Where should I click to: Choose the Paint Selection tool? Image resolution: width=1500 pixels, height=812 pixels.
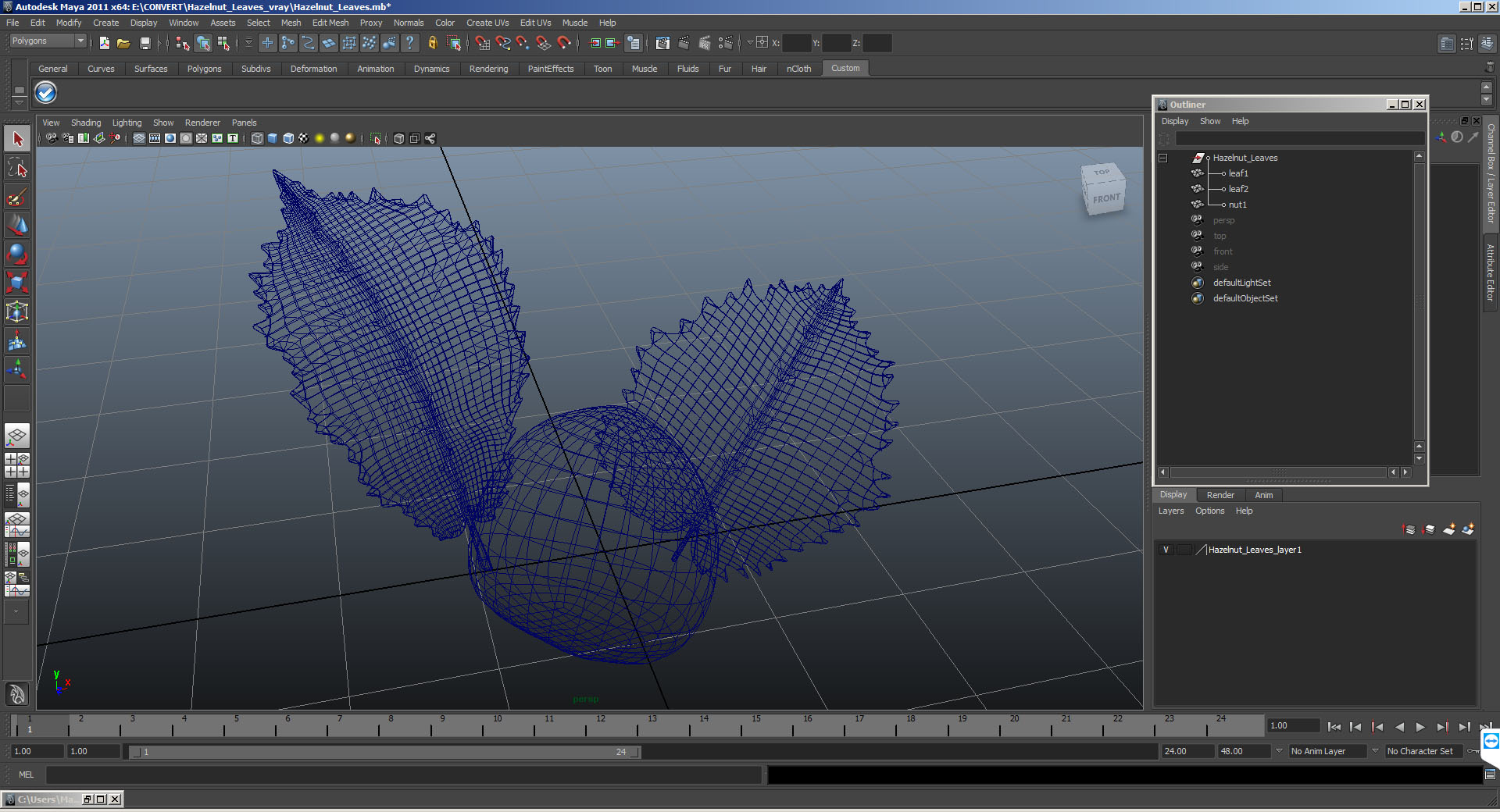[17, 197]
